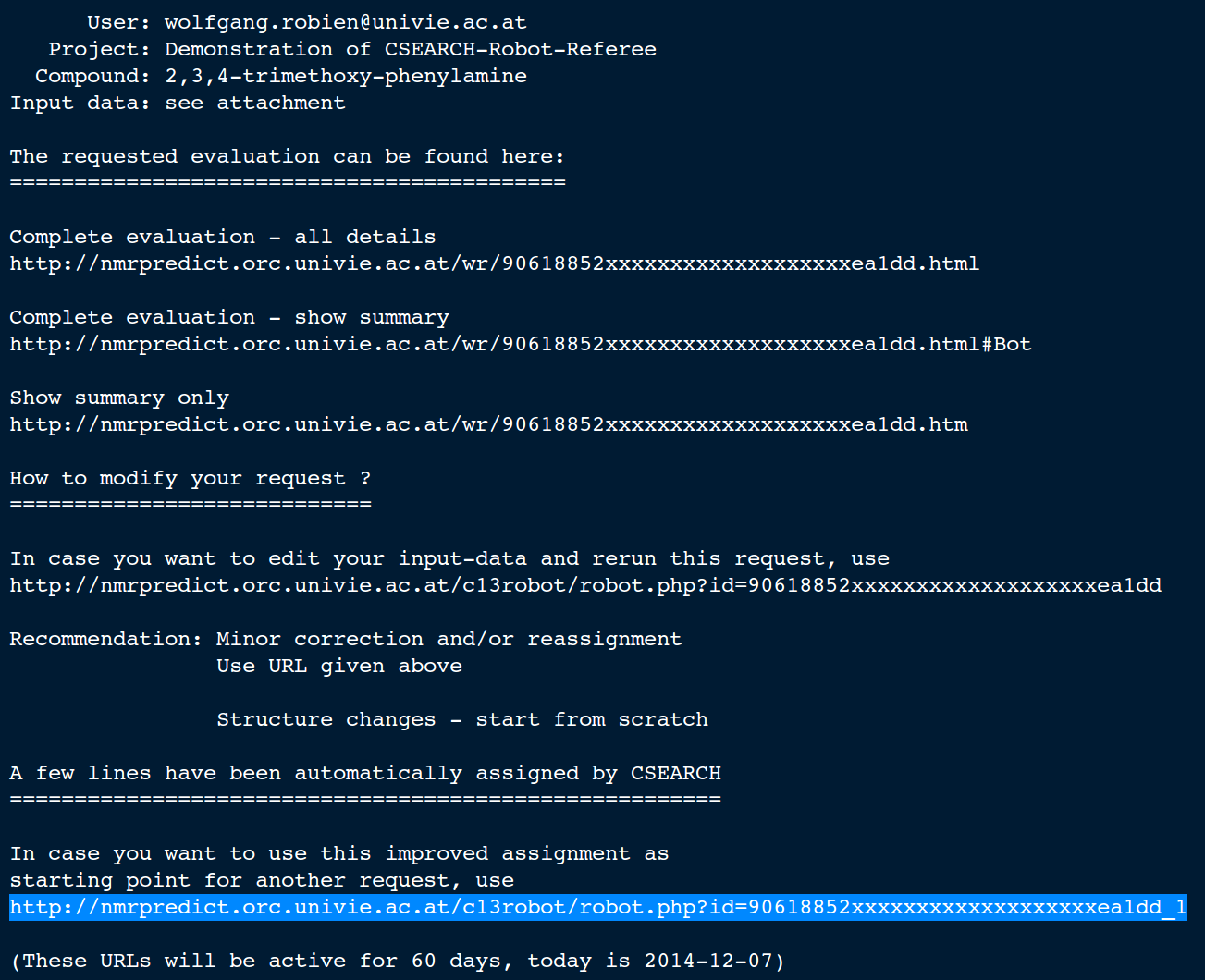Viewport: 1205px width, 980px height.
Task: Click the wolfgang.robien@univie.ac.at email address
Action: [345, 22]
